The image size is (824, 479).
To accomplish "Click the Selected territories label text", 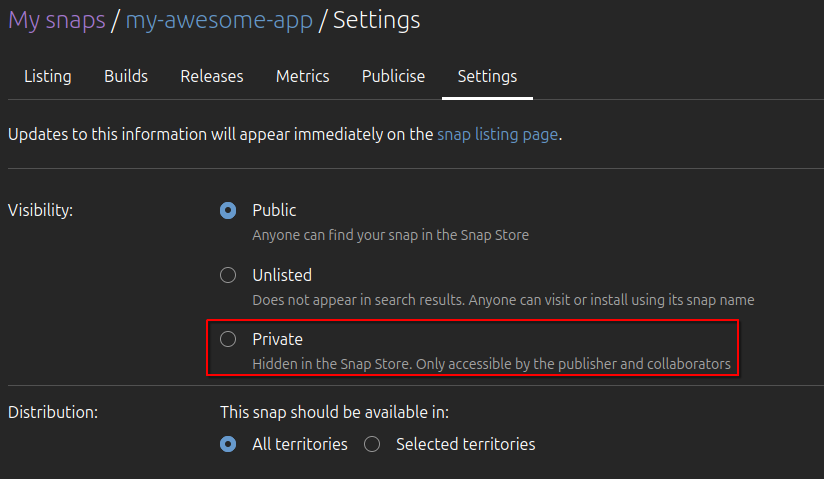I will tap(465, 444).
